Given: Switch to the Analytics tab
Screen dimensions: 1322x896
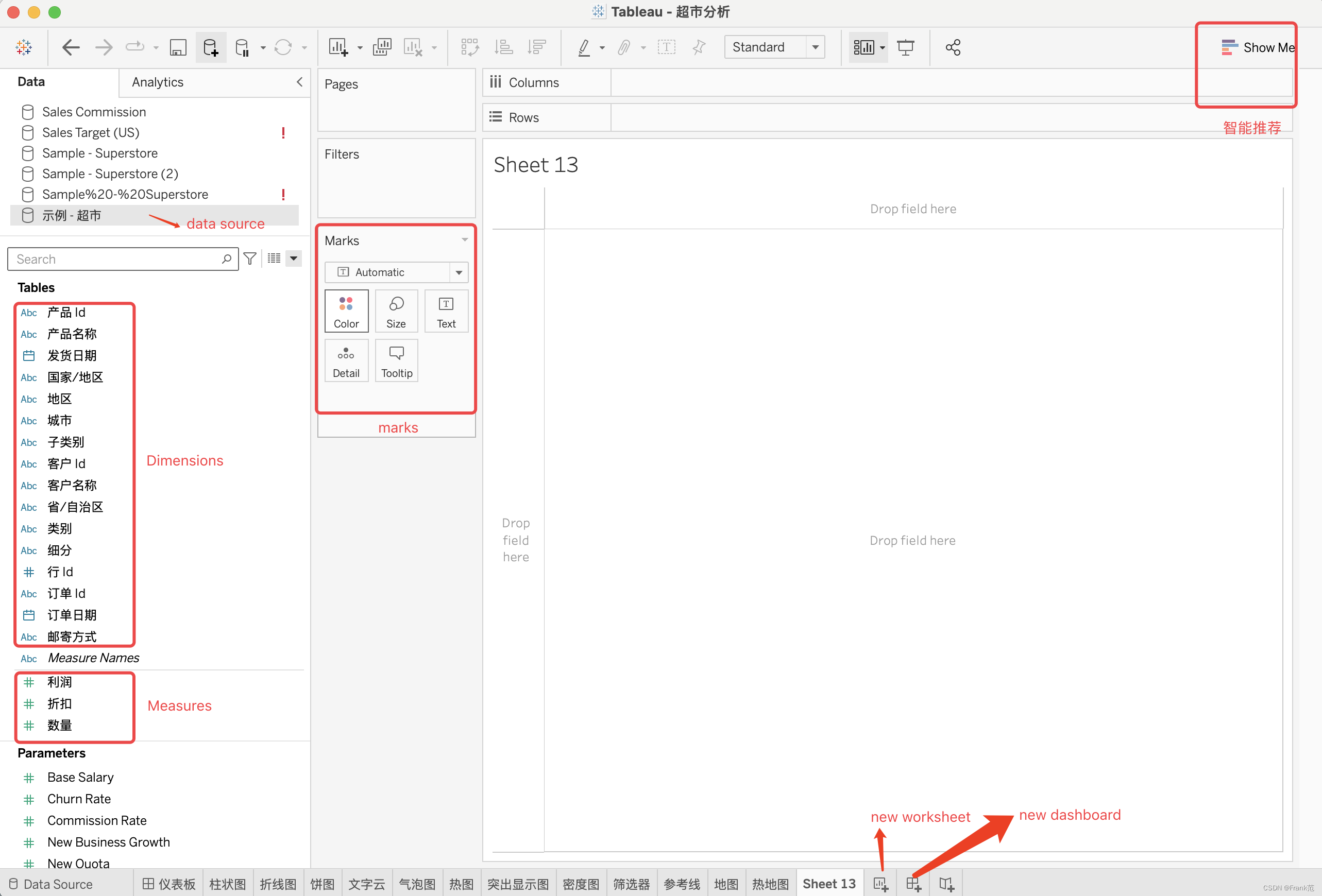Looking at the screenshot, I should (158, 82).
